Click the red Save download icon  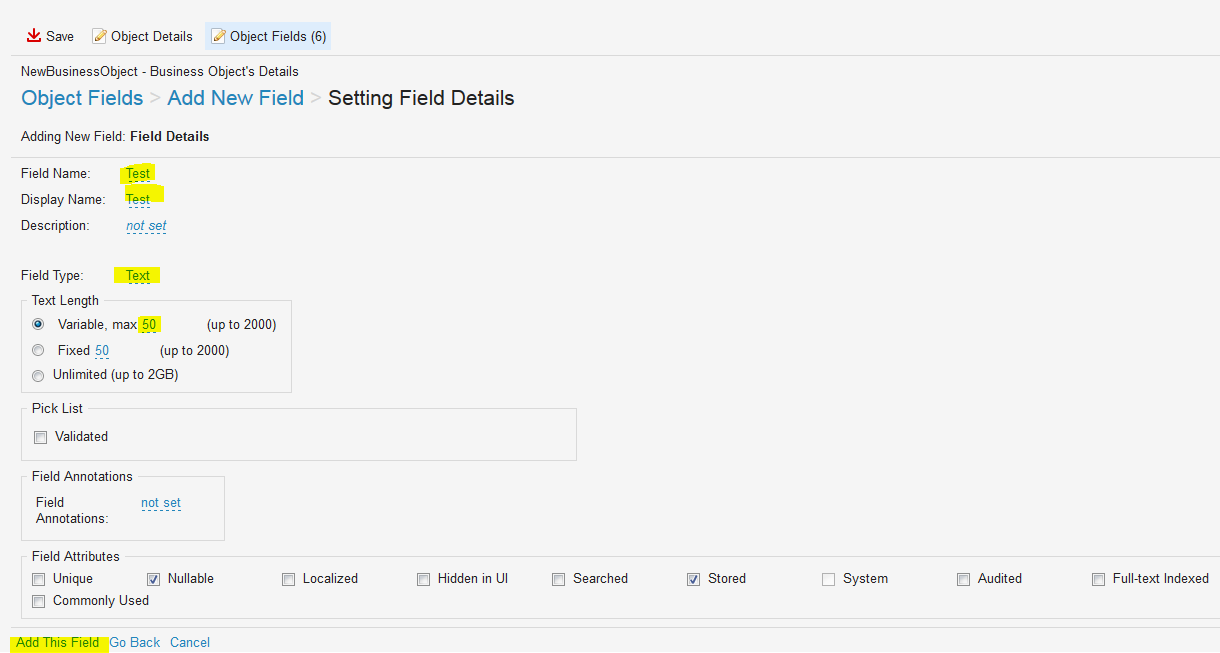coord(34,36)
